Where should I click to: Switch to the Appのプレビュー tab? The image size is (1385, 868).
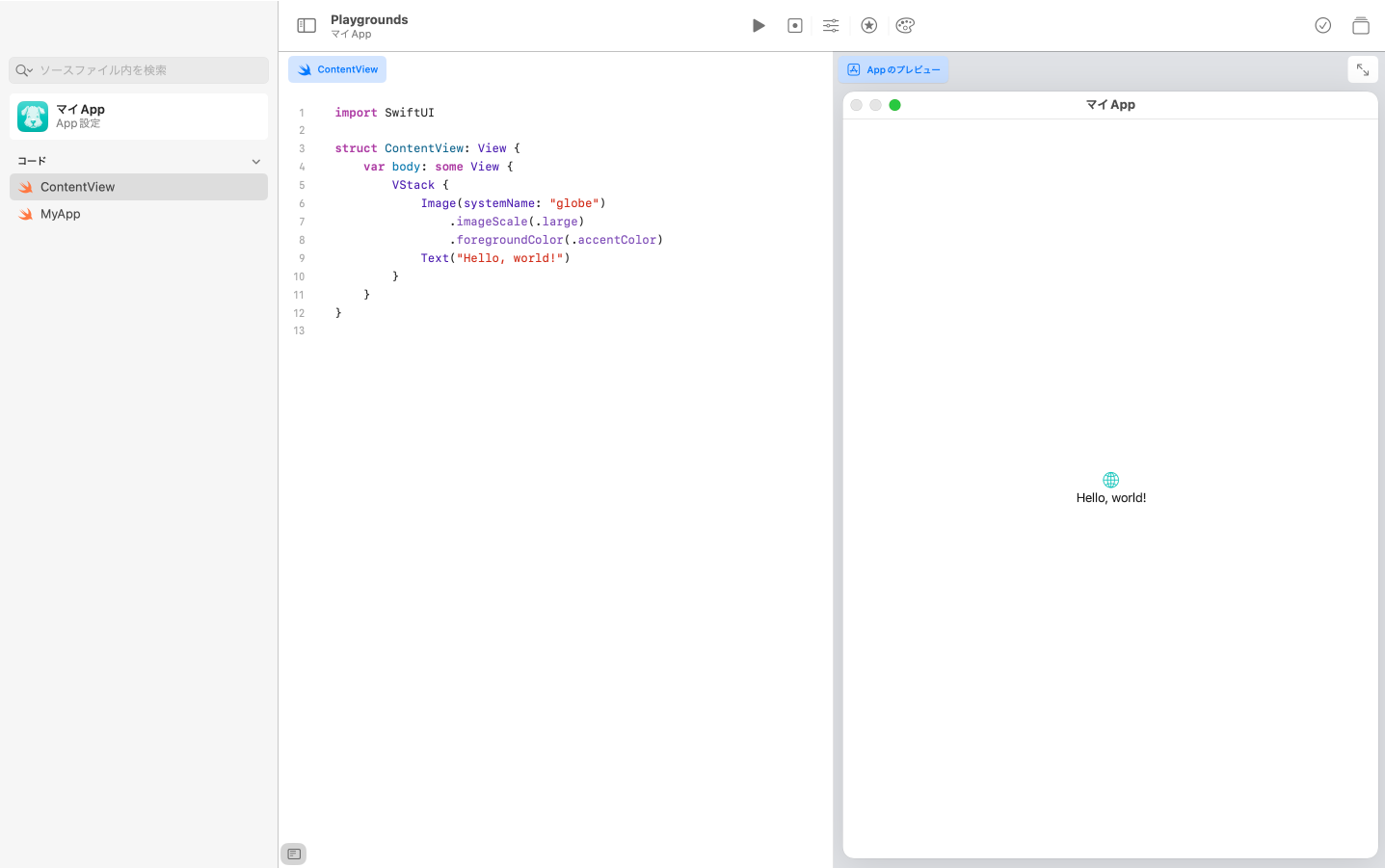pos(892,68)
